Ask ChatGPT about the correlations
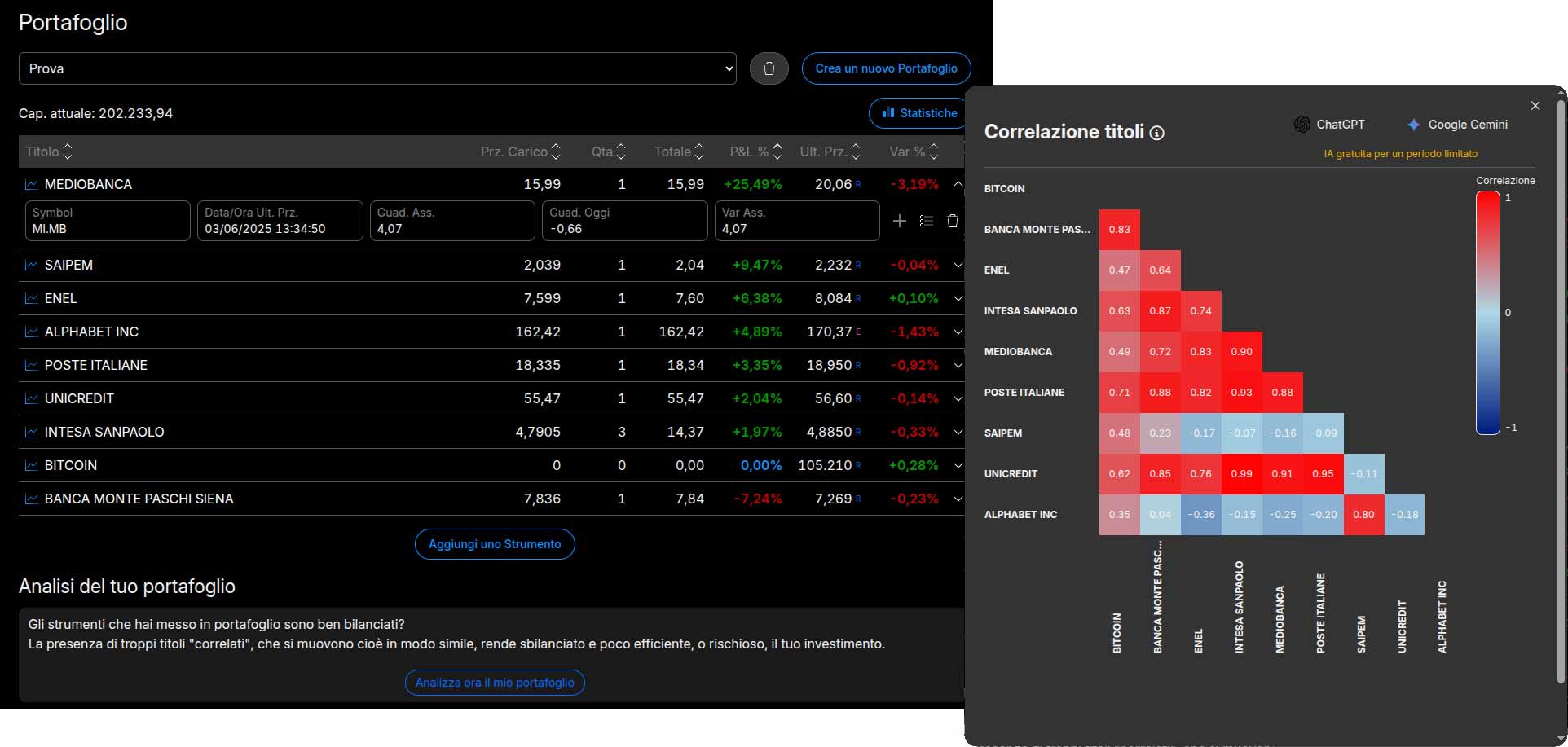Viewport: 1568px width, 747px height. coord(1329,125)
